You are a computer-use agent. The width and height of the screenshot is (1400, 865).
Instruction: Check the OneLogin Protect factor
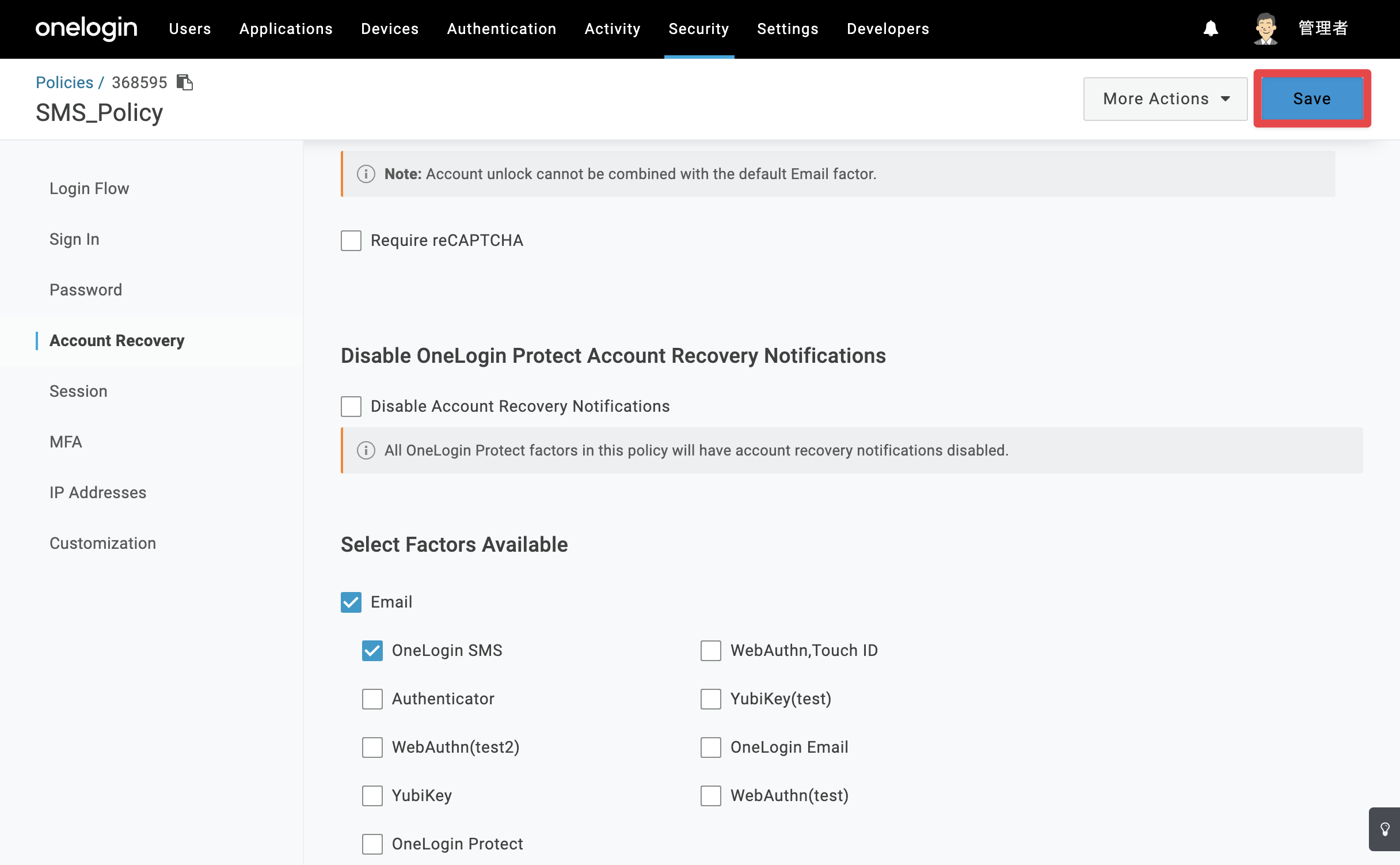coord(372,844)
